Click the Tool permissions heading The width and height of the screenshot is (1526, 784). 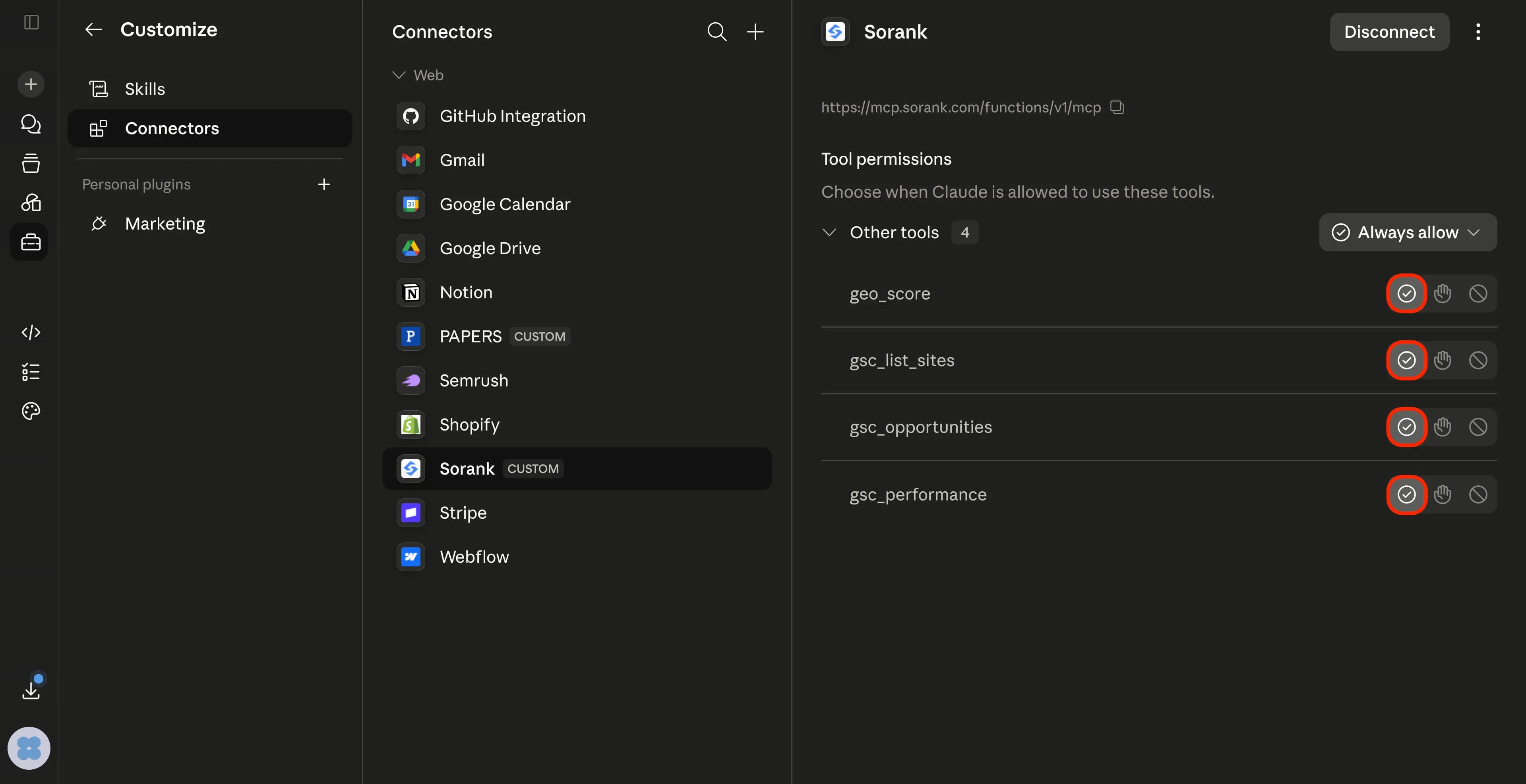(x=886, y=159)
